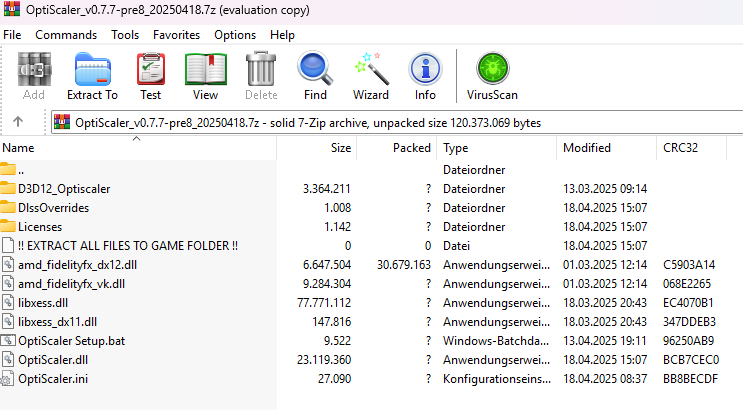Select '!! EXTRACT ALL FILES TO GAME FOLDER !!' entry
Screen dimensions: 743x410
tap(128, 246)
